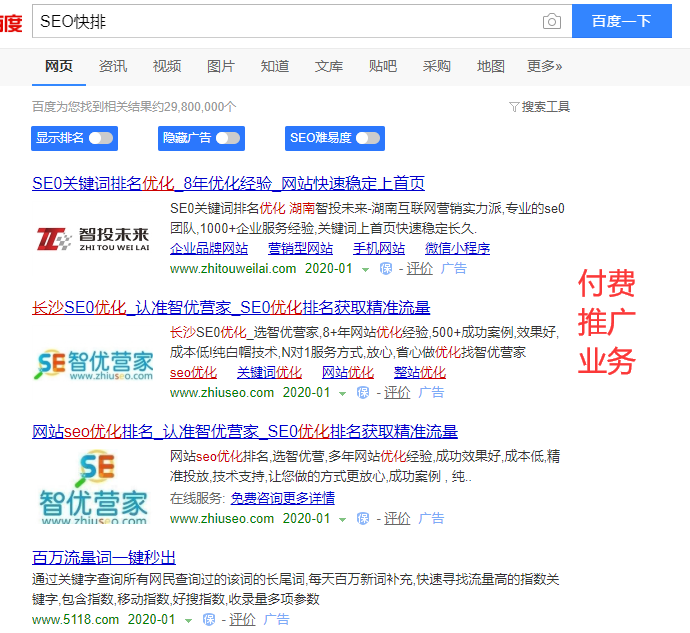Click the camera image search icon
The height and width of the screenshot is (633, 690).
tap(551, 21)
